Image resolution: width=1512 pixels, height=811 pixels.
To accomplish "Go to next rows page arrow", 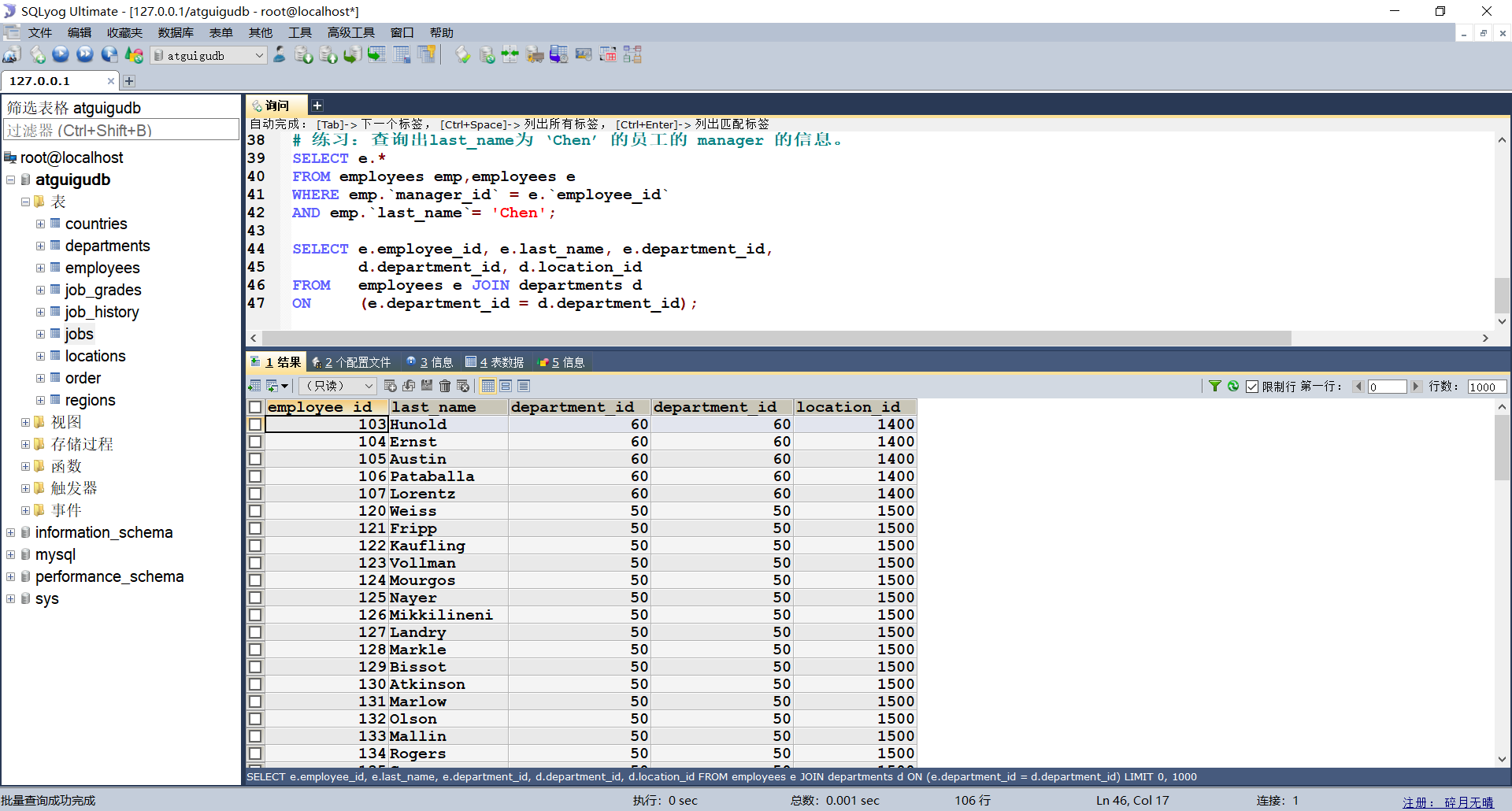I will coord(1415,387).
